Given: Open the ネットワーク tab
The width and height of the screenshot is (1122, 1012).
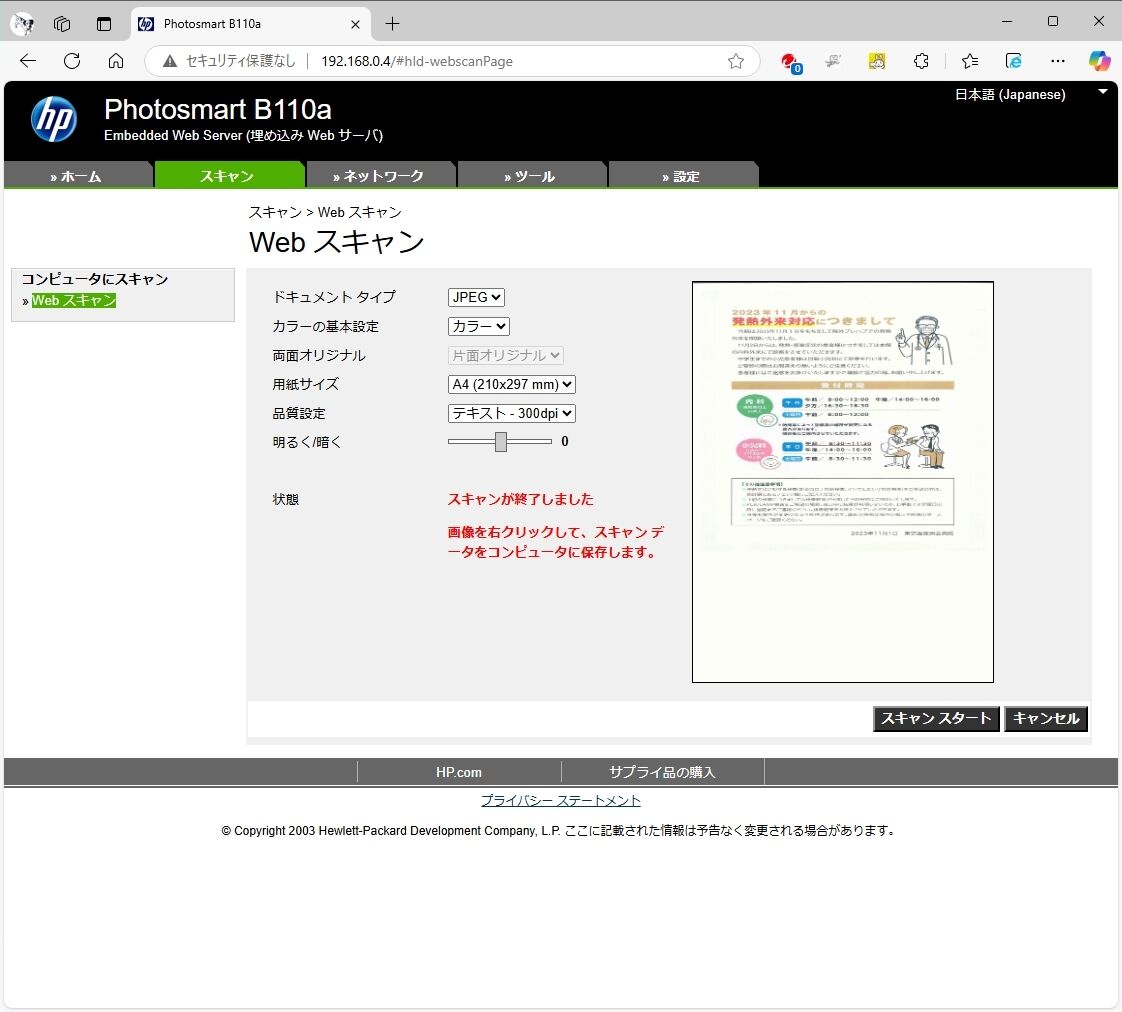Looking at the screenshot, I should tap(379, 176).
